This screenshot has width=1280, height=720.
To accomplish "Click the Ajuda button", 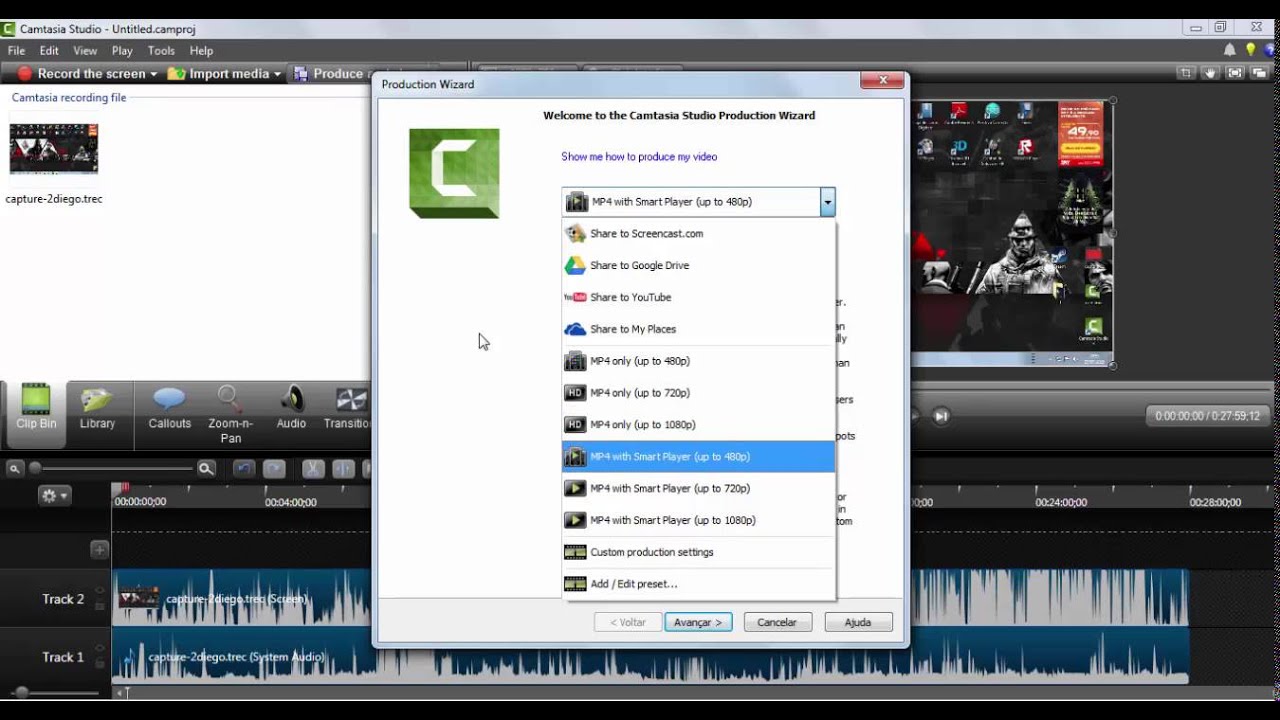I will pyautogui.click(x=858, y=622).
